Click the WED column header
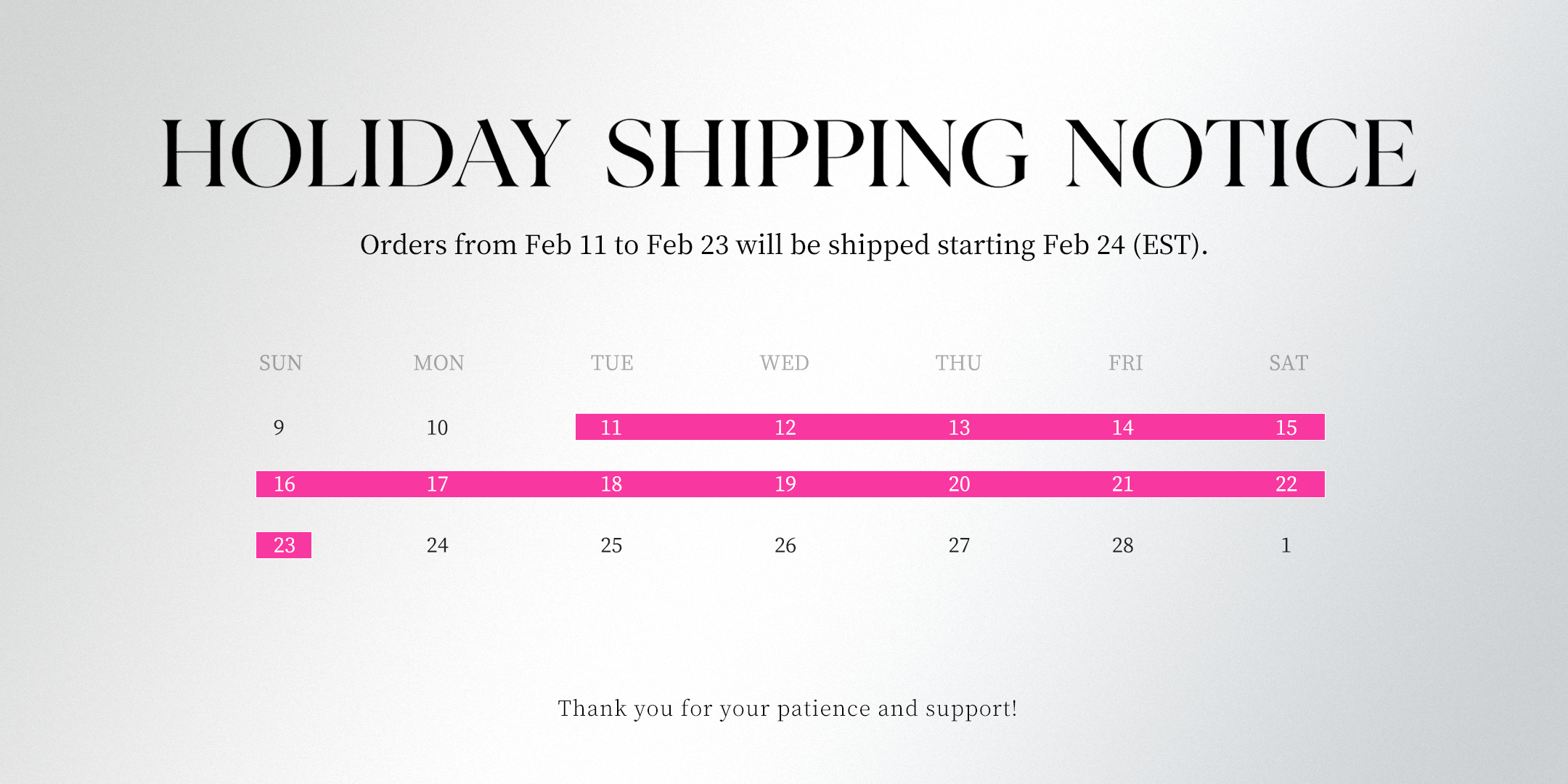 tap(784, 363)
